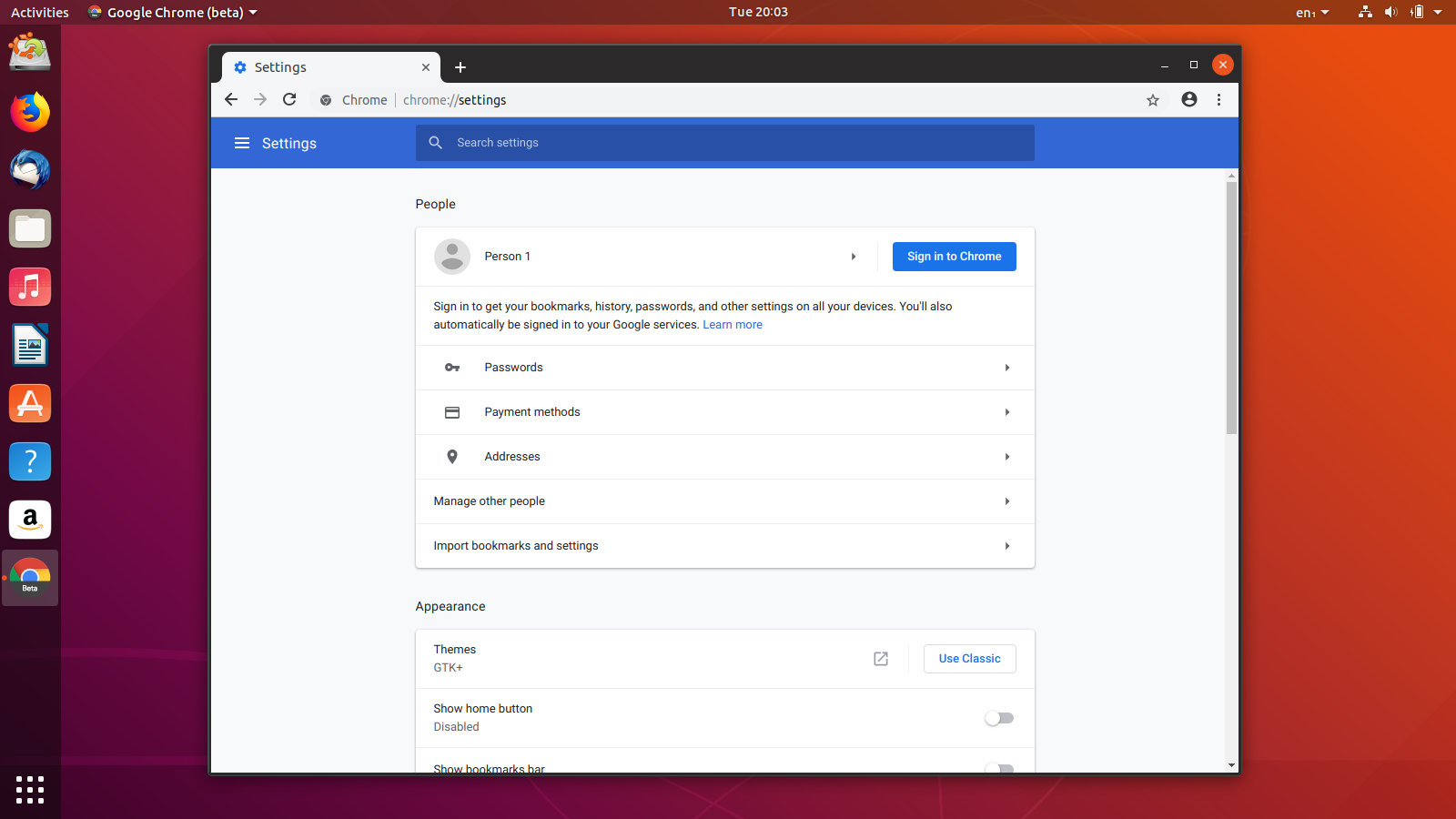Expand the Addresses row arrow
This screenshot has height=819, width=1456.
coord(1007,457)
